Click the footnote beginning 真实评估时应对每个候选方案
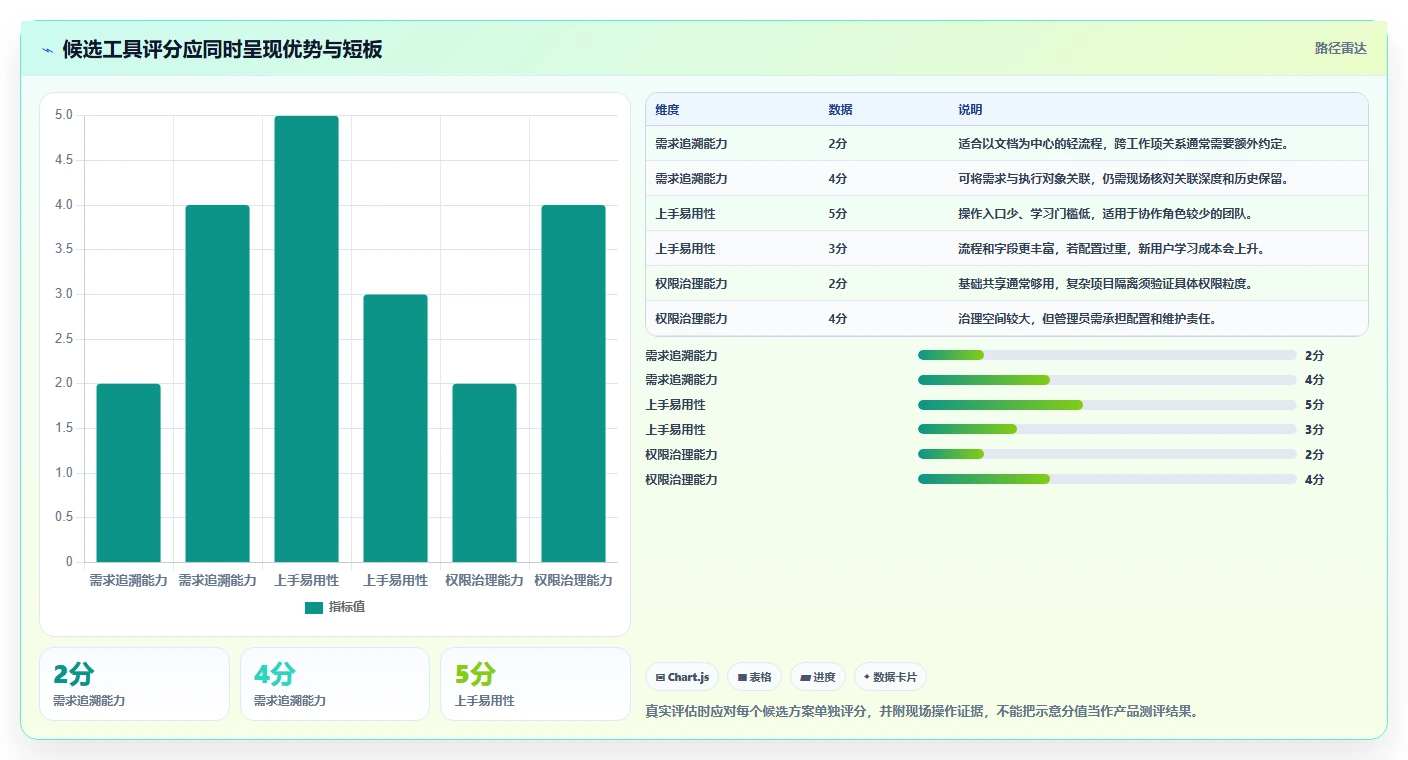The width and height of the screenshot is (1408, 760). click(x=922, y=712)
